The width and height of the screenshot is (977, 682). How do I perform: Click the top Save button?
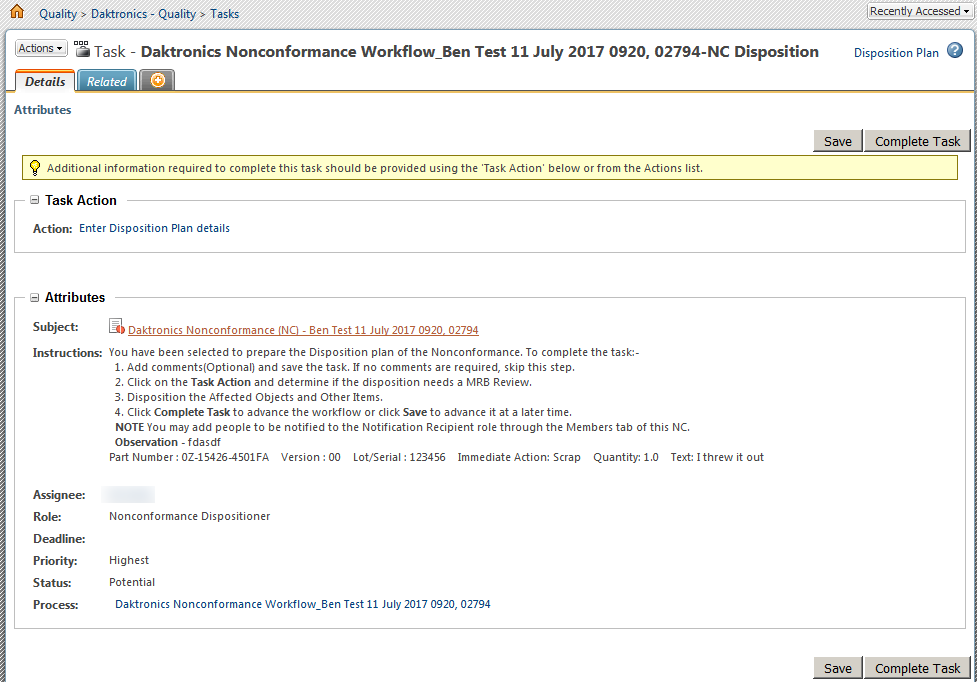coord(837,141)
